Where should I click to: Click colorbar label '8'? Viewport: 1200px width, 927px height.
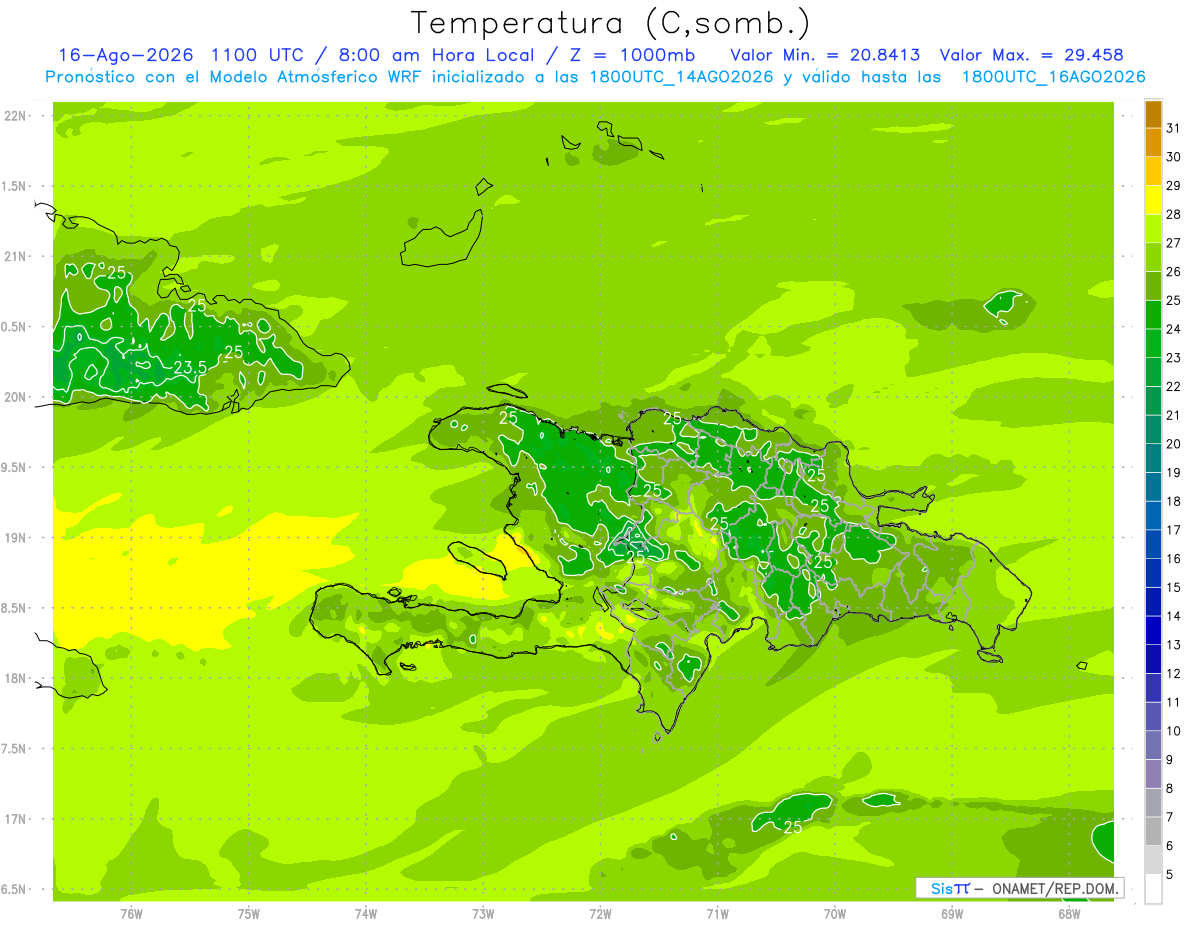[1170, 788]
